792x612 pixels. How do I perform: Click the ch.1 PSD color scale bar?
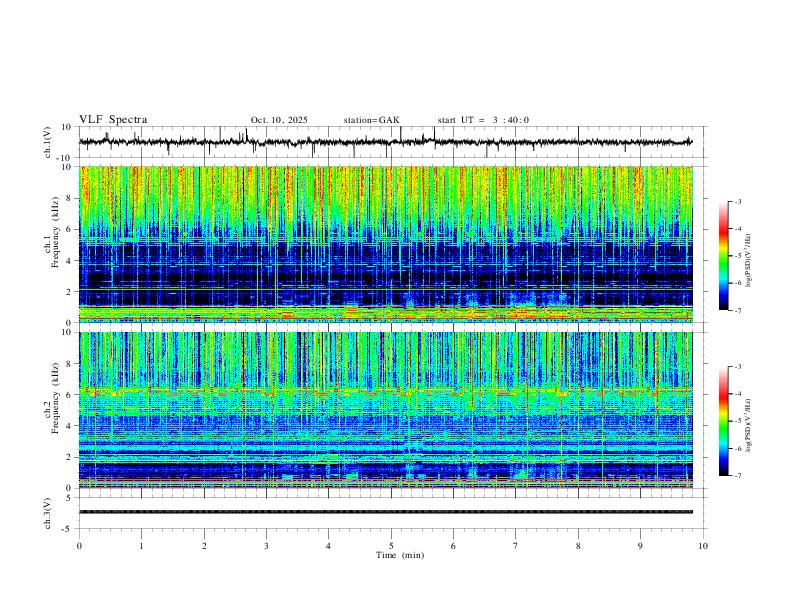click(x=723, y=256)
